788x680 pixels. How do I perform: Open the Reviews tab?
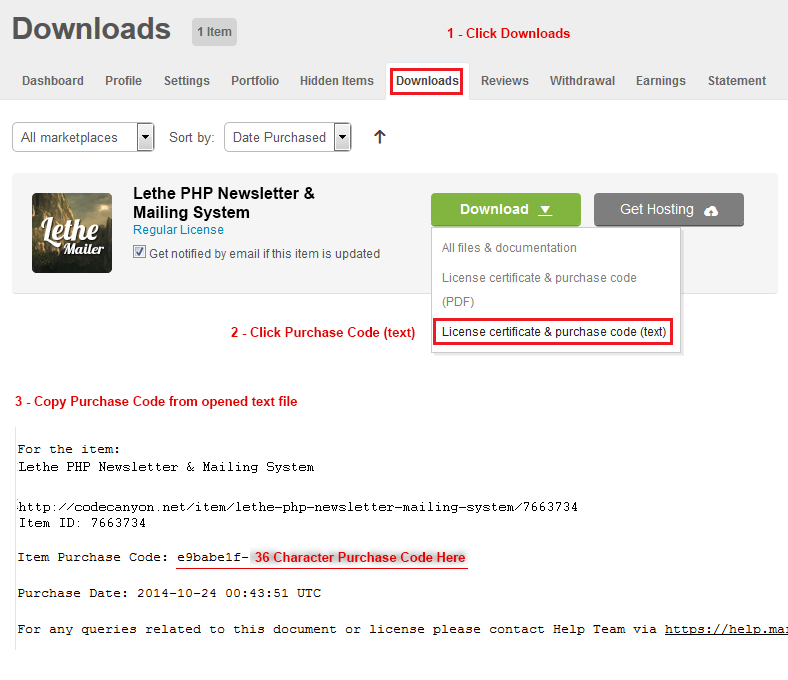pos(505,81)
